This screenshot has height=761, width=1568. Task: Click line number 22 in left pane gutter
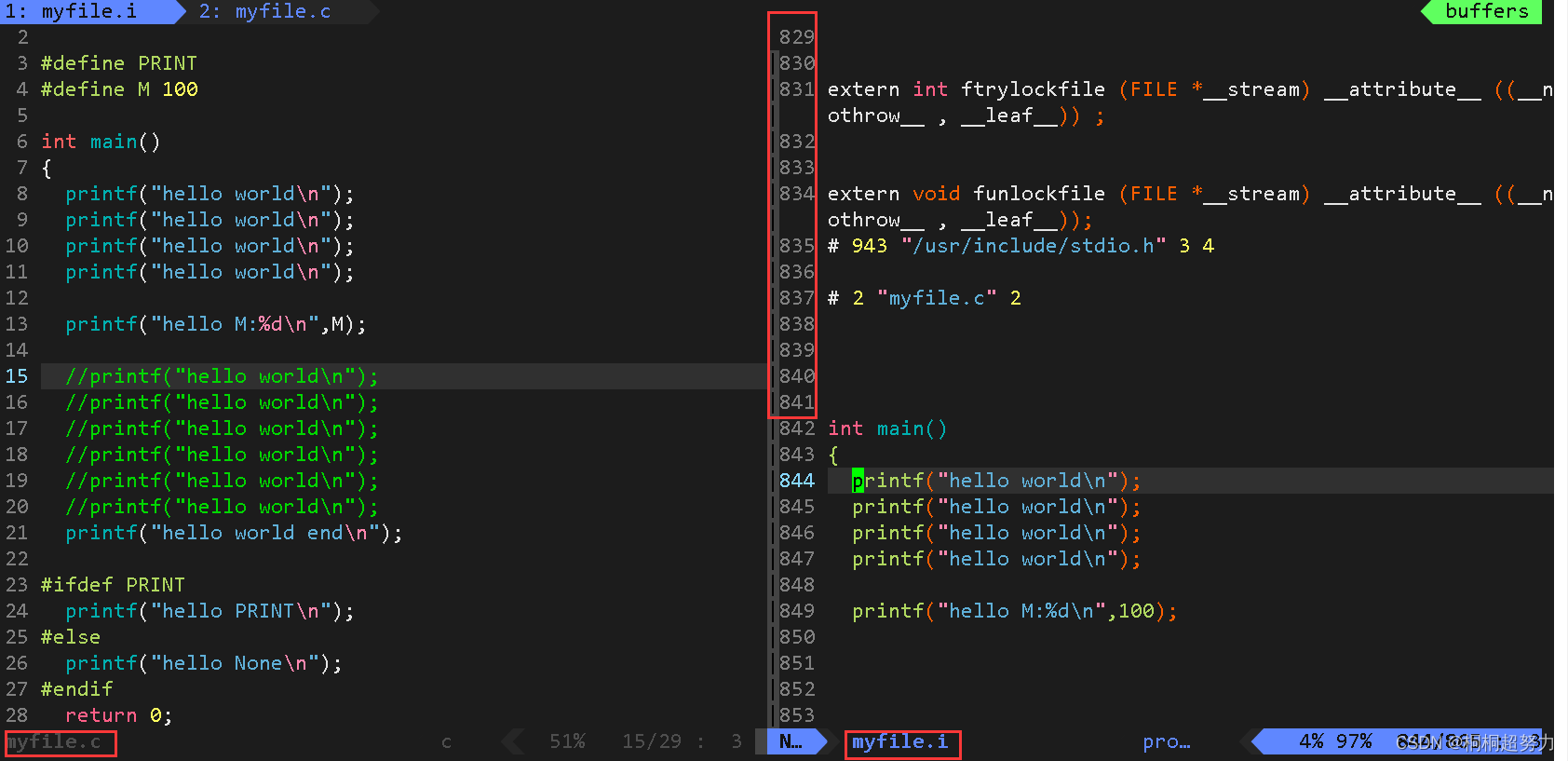coord(17,559)
